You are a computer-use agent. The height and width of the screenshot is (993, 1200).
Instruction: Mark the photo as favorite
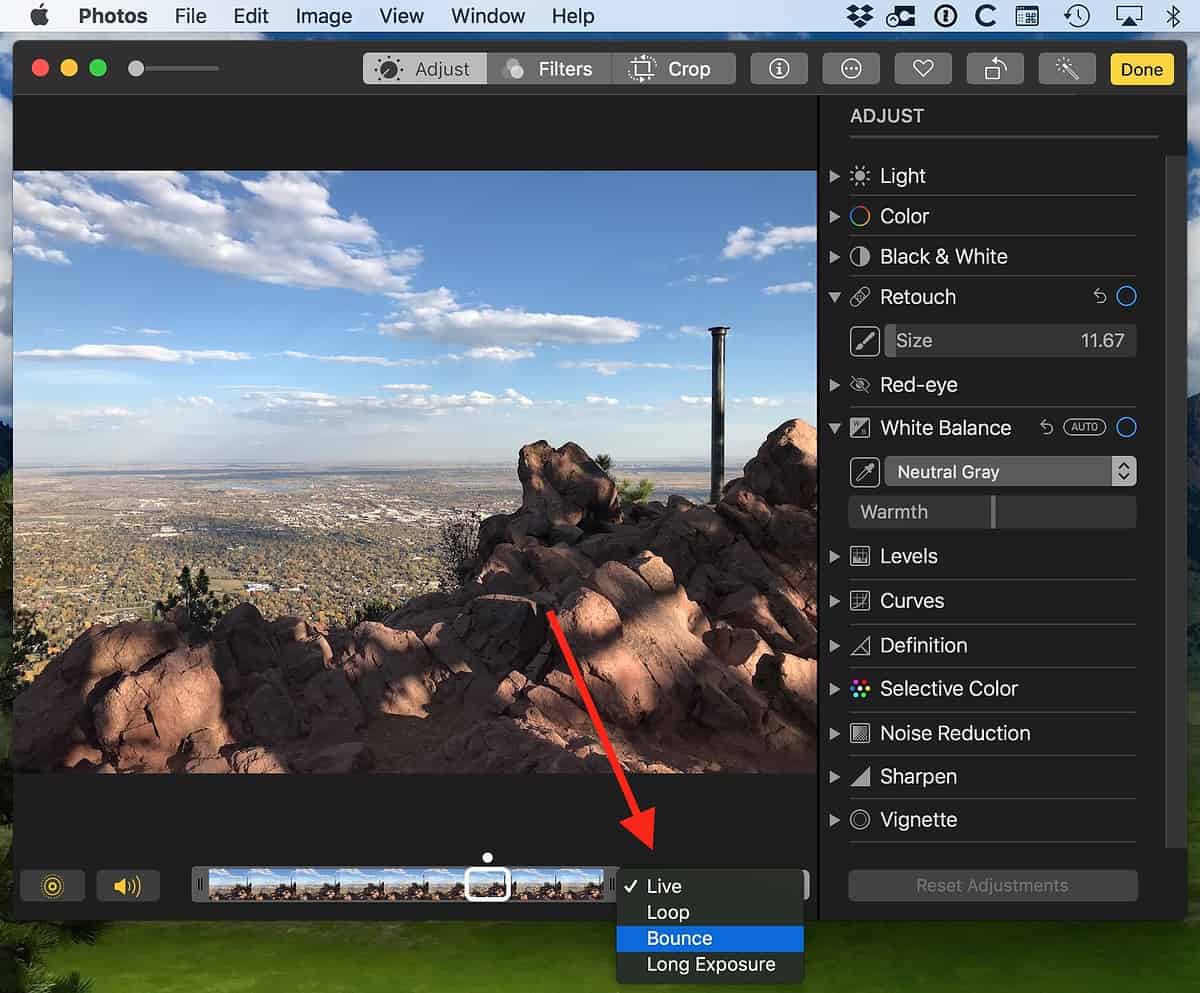923,68
